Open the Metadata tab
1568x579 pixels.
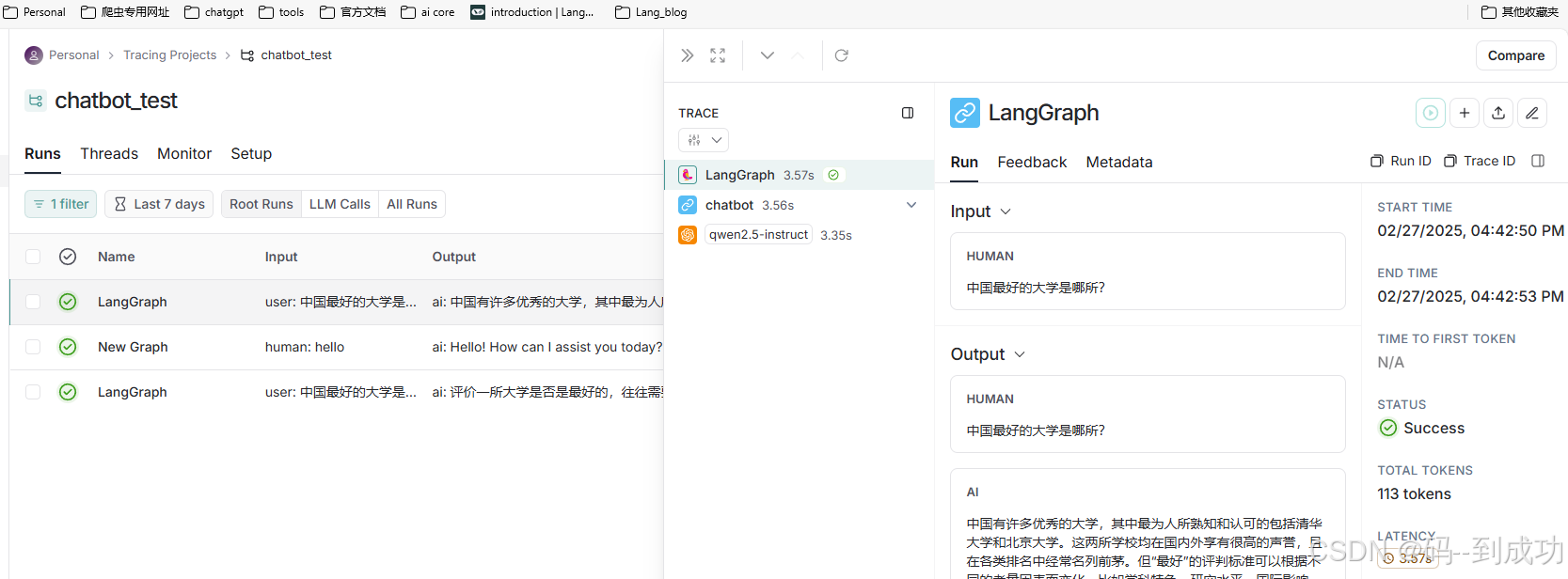(x=1119, y=162)
